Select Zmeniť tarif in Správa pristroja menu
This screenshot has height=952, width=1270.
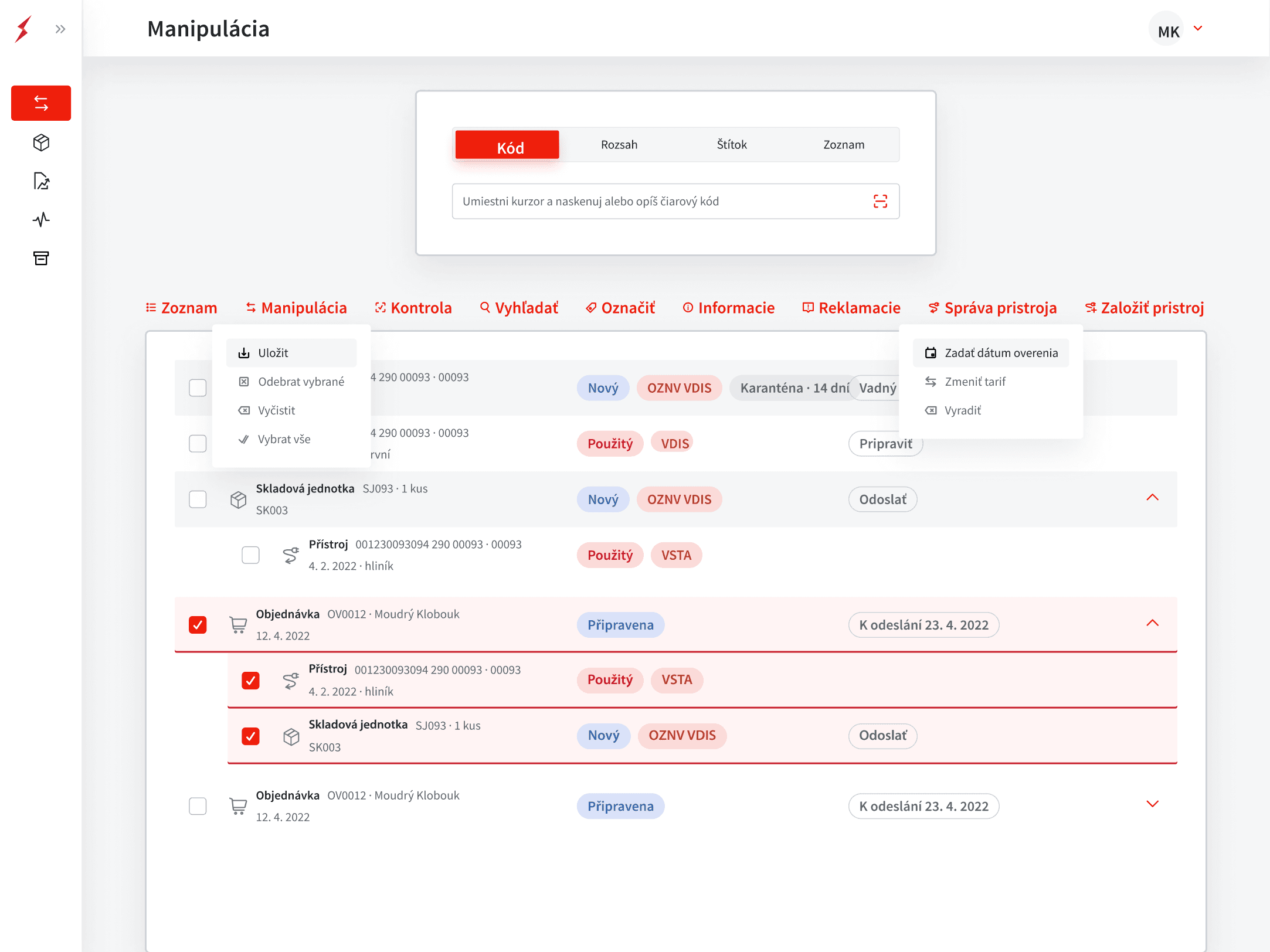coord(974,381)
